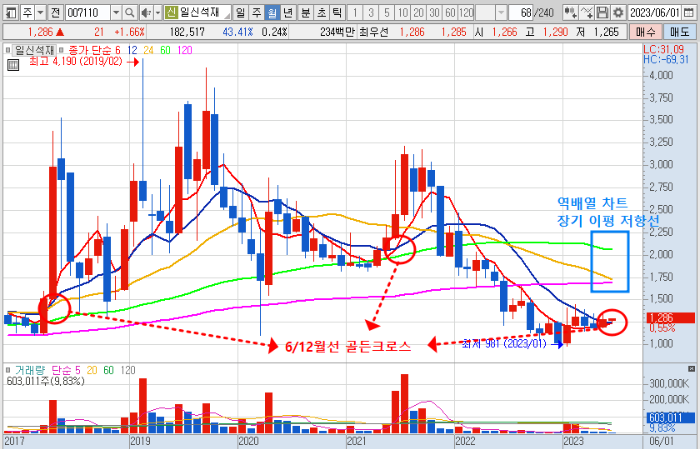Click the 2019 year label on time axis
This screenshot has height=449, width=700.
[x=140, y=441]
